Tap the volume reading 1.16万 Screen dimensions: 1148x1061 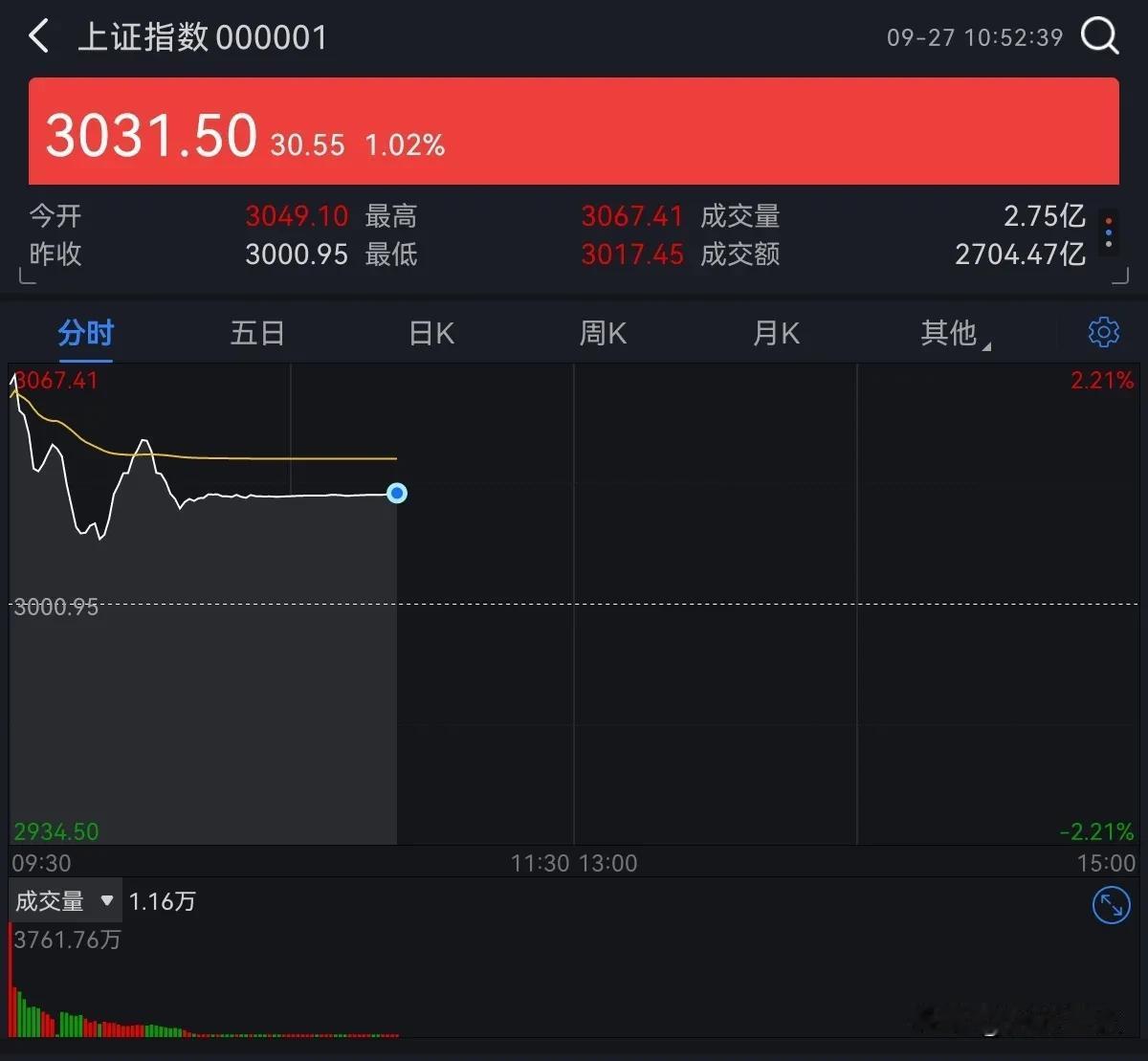162,900
